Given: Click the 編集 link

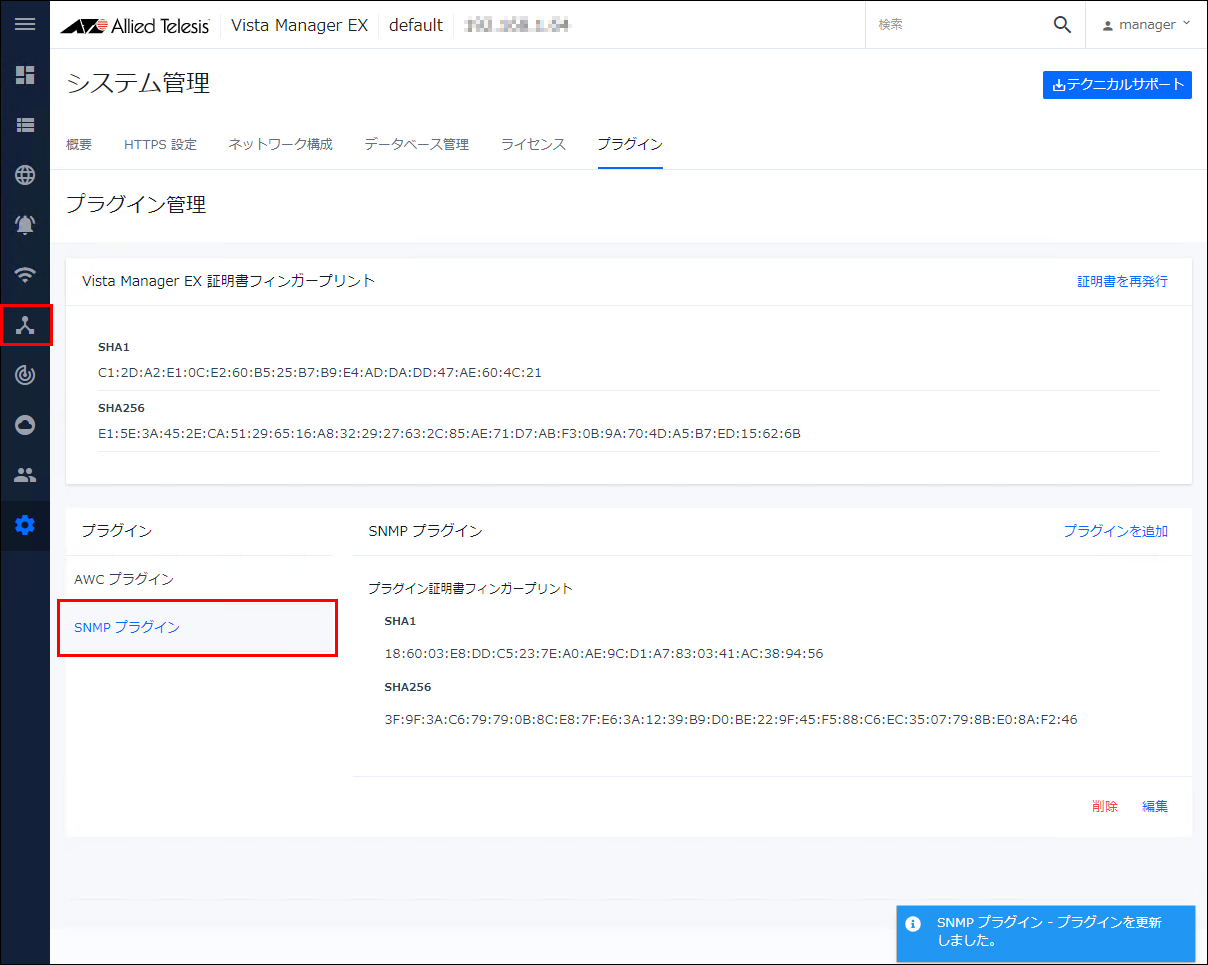Looking at the screenshot, I should [1155, 806].
